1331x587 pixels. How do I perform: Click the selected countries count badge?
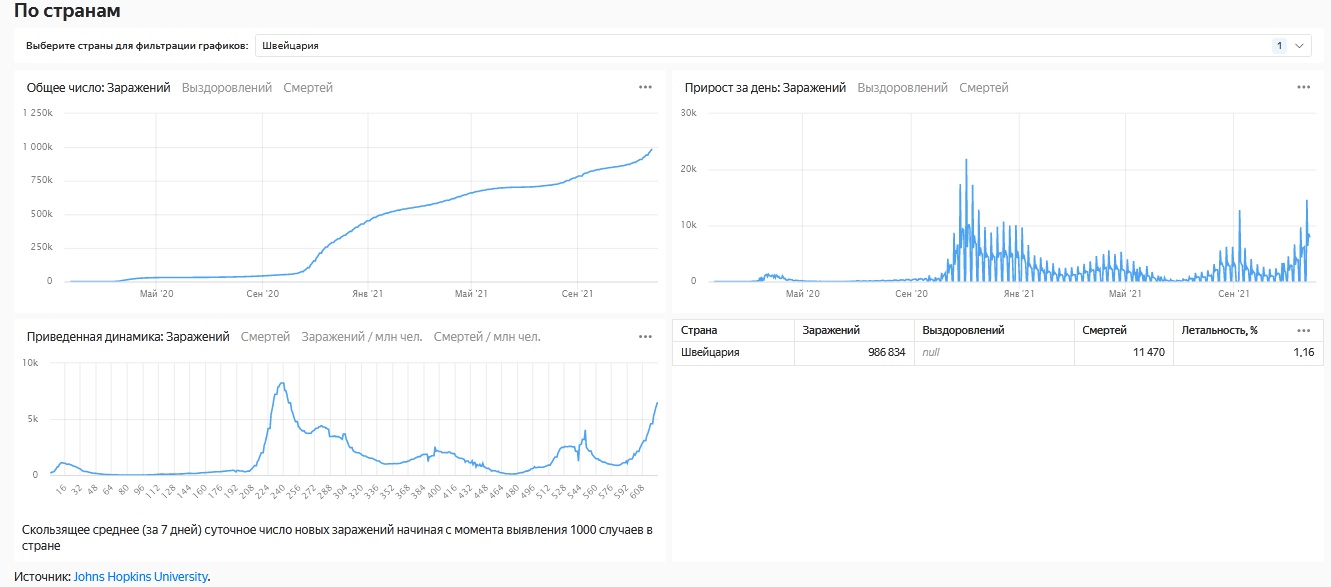(x=1279, y=46)
